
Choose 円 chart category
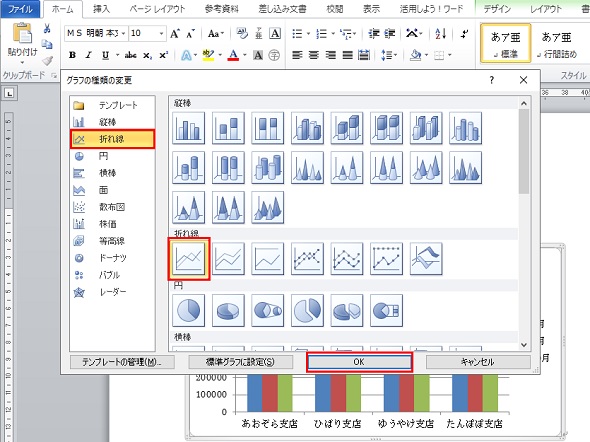(112, 156)
